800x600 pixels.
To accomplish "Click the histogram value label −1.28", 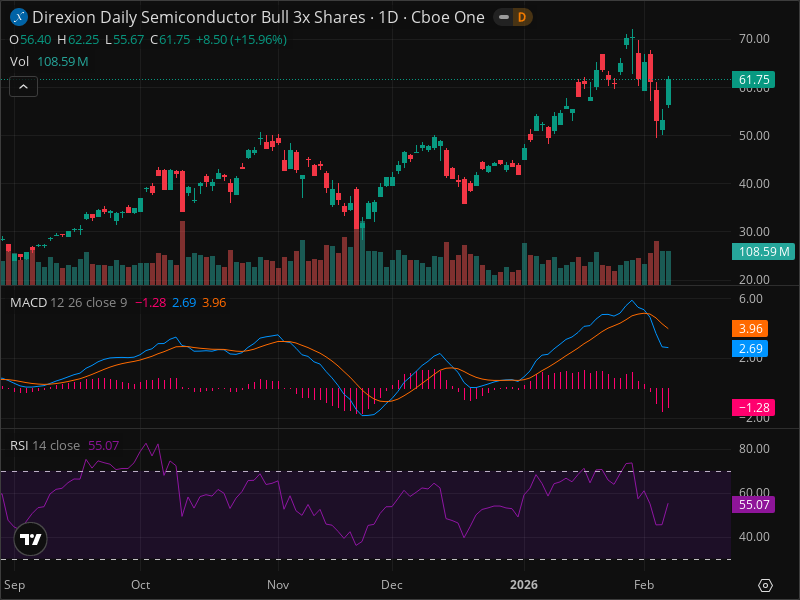I will tap(754, 408).
